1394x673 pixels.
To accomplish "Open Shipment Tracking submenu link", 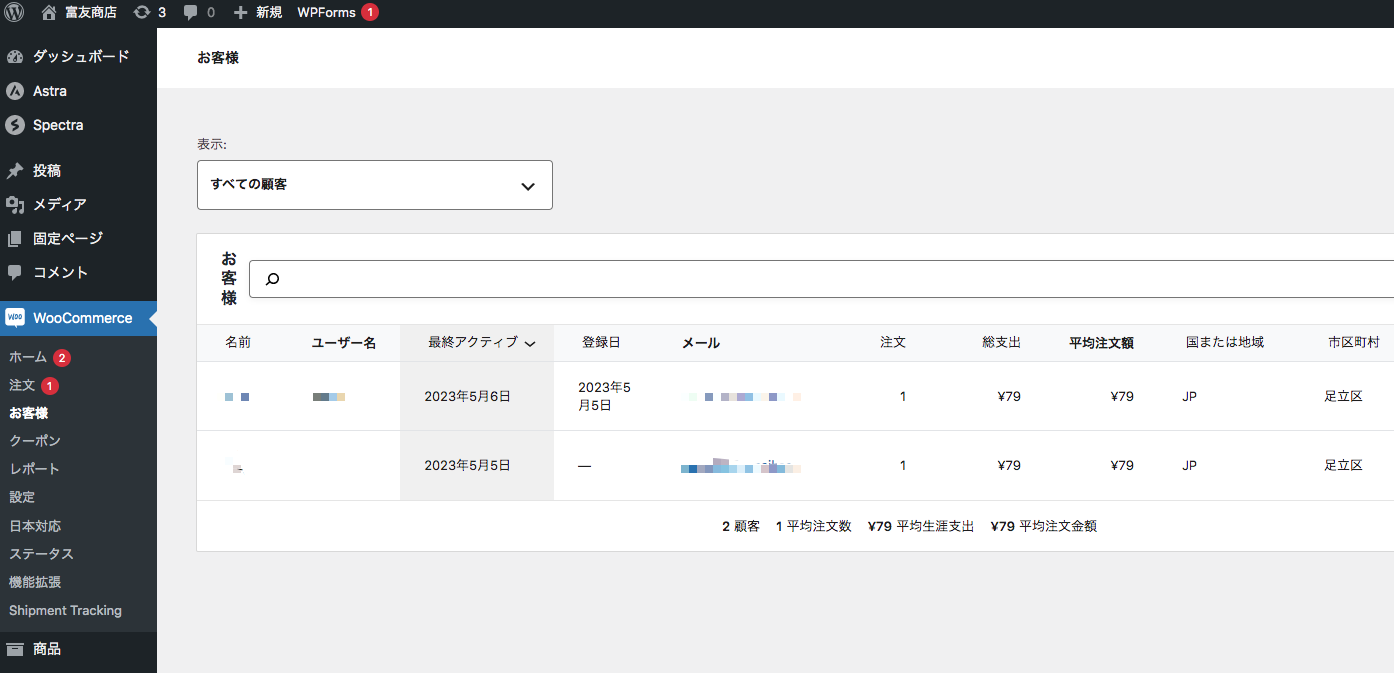I will coord(65,610).
